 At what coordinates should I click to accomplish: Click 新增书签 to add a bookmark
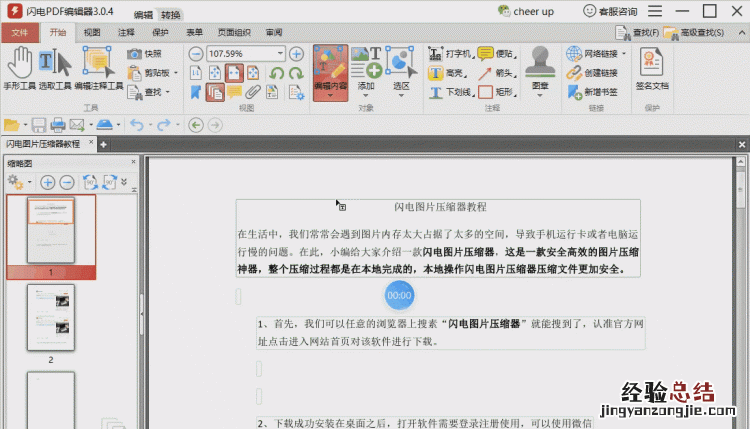pyautogui.click(x=592, y=92)
